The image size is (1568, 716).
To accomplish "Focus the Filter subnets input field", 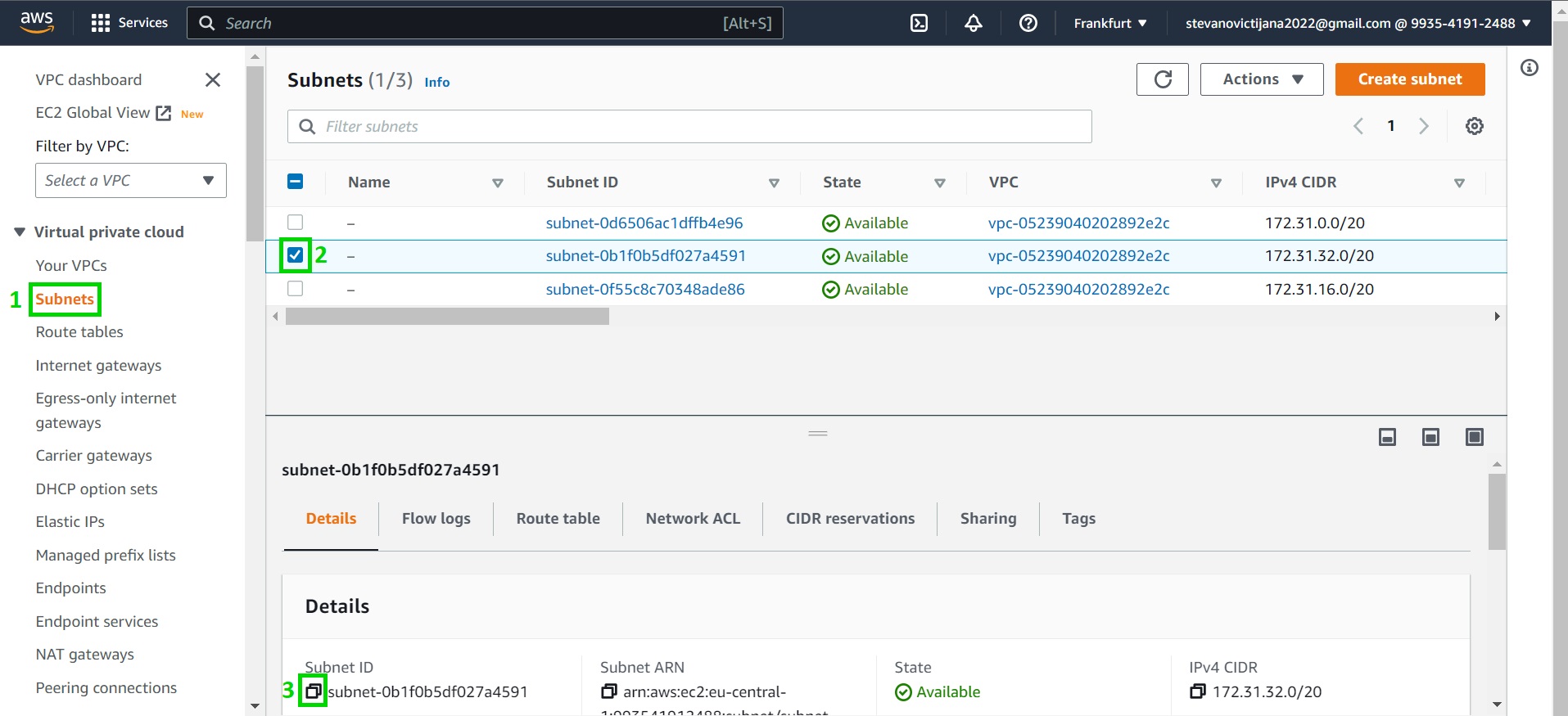I will pyautogui.click(x=689, y=127).
